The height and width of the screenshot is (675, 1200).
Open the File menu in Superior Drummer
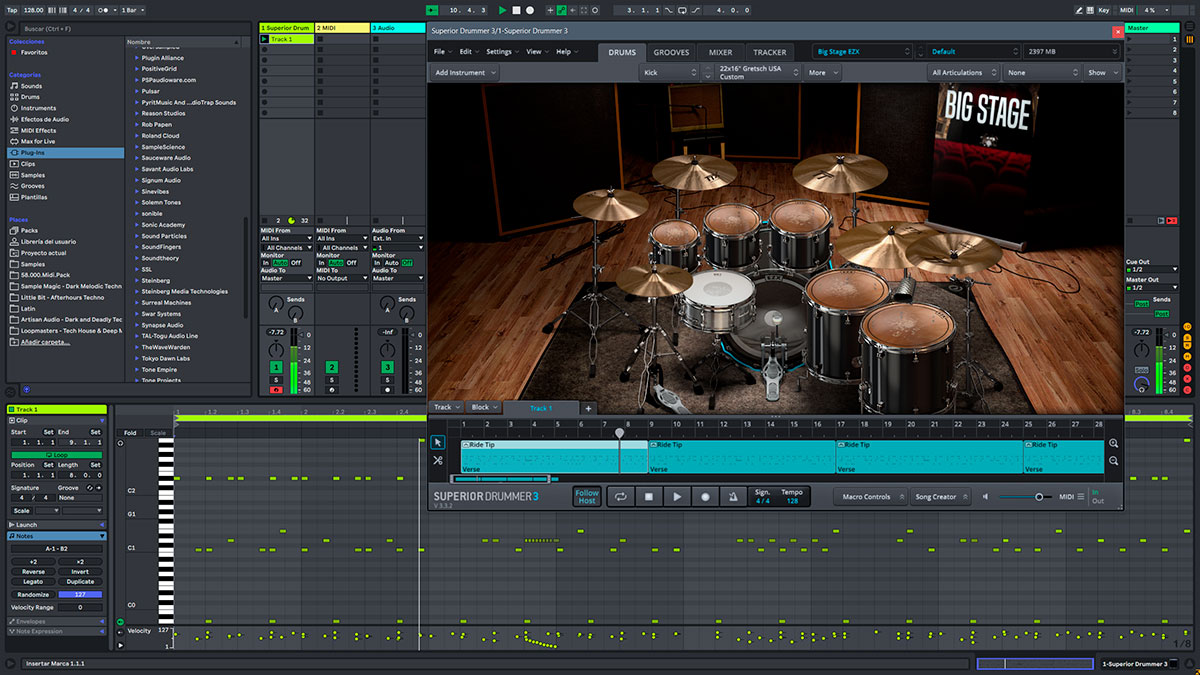(441, 52)
